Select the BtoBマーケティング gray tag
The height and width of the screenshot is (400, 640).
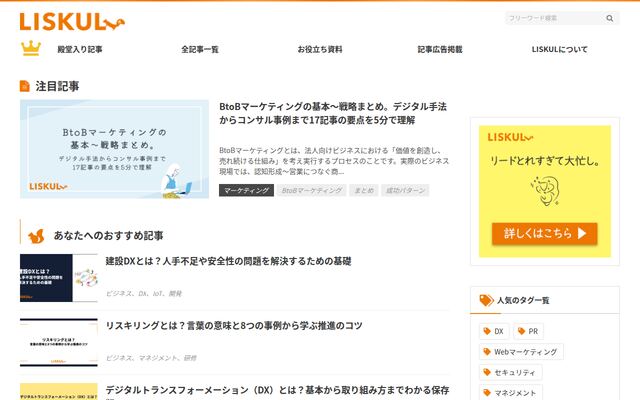pos(312,190)
